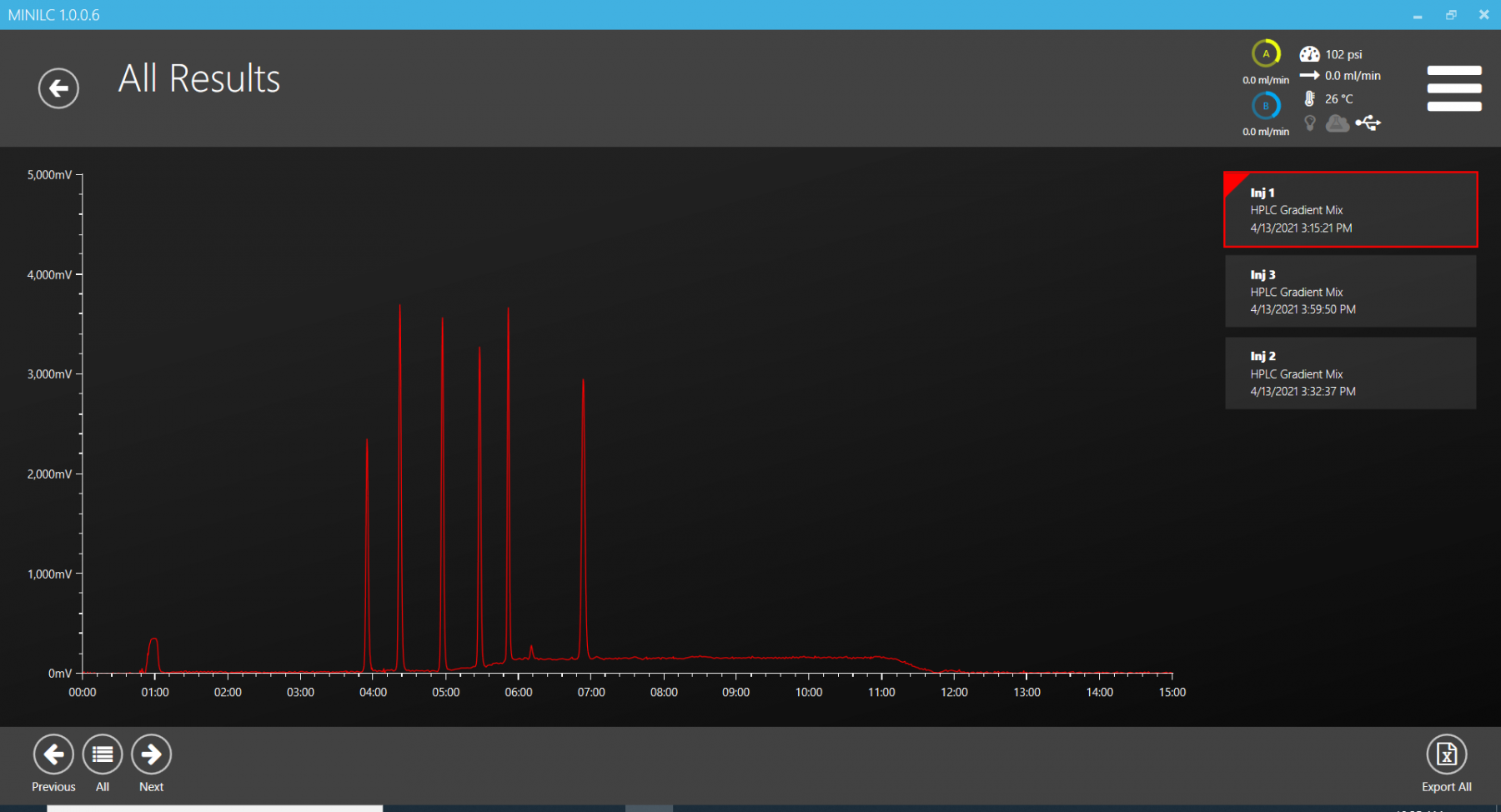The height and width of the screenshot is (812, 1501).
Task: Go to the Previous result
Action: point(53,754)
